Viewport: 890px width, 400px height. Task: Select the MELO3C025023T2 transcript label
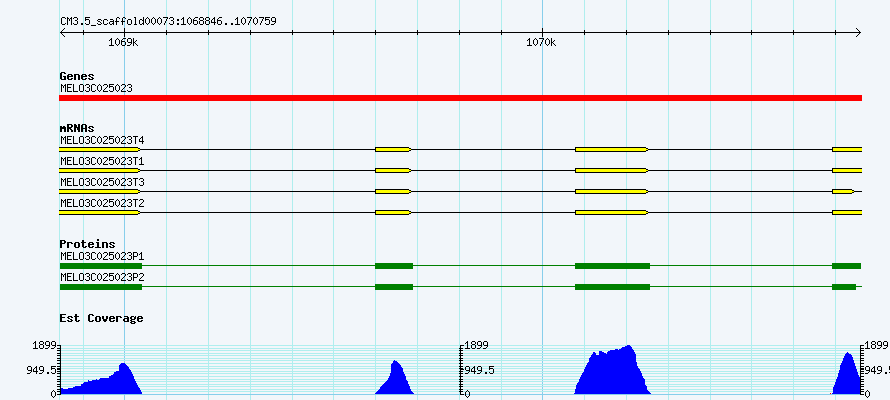(x=102, y=203)
